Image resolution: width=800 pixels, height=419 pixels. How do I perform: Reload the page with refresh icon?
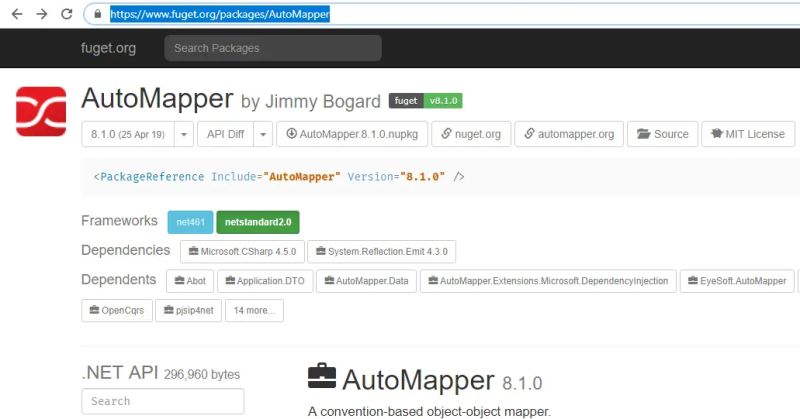[x=66, y=14]
